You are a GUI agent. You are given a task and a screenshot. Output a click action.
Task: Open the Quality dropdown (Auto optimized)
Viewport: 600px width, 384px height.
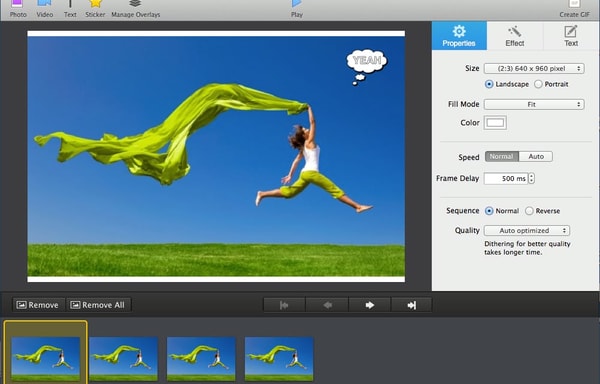(x=527, y=231)
